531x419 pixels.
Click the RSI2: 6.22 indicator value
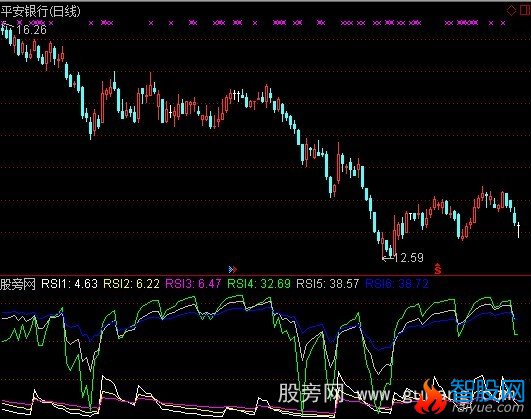[131, 284]
